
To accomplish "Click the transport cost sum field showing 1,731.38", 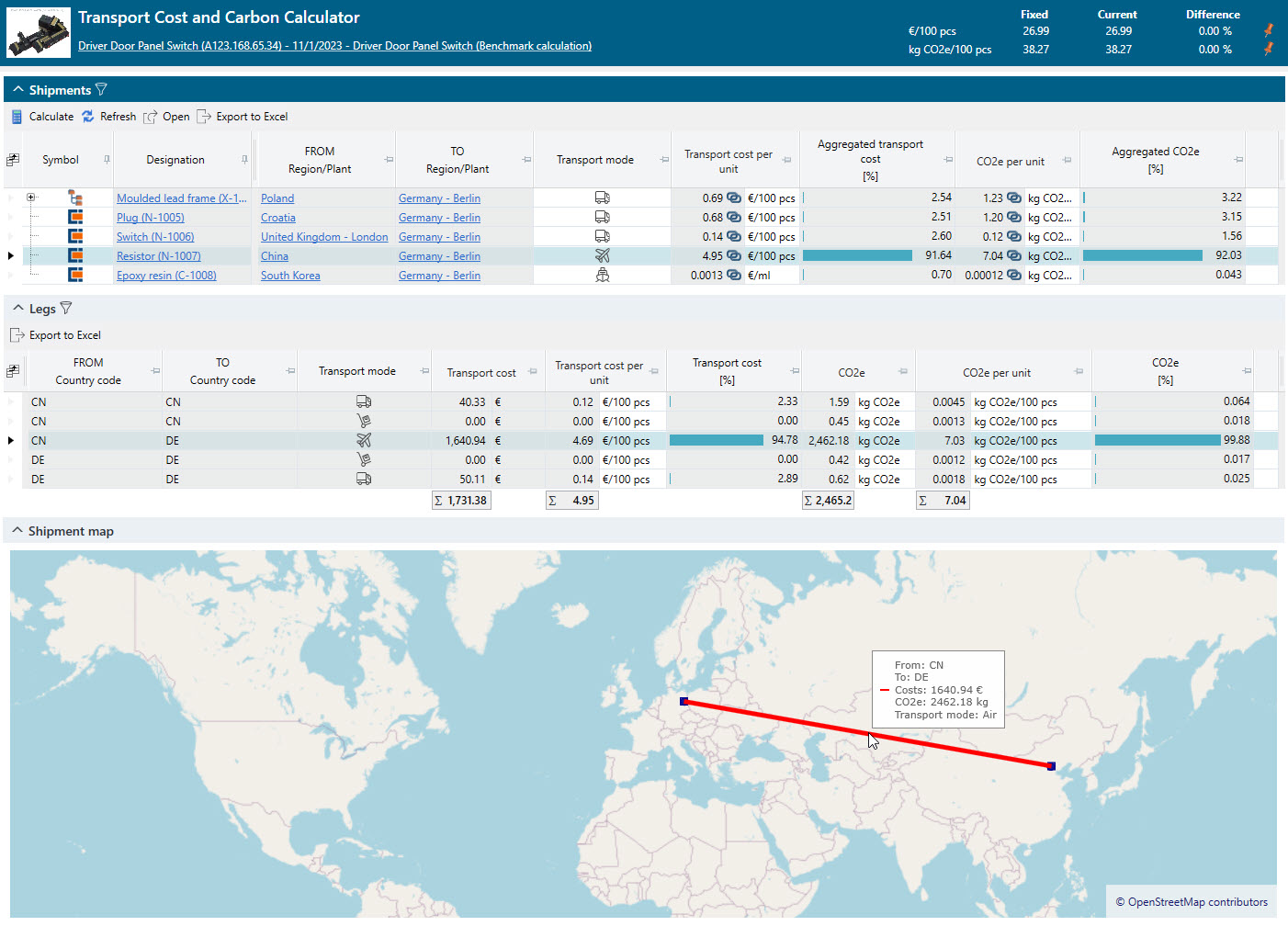I will [x=461, y=500].
